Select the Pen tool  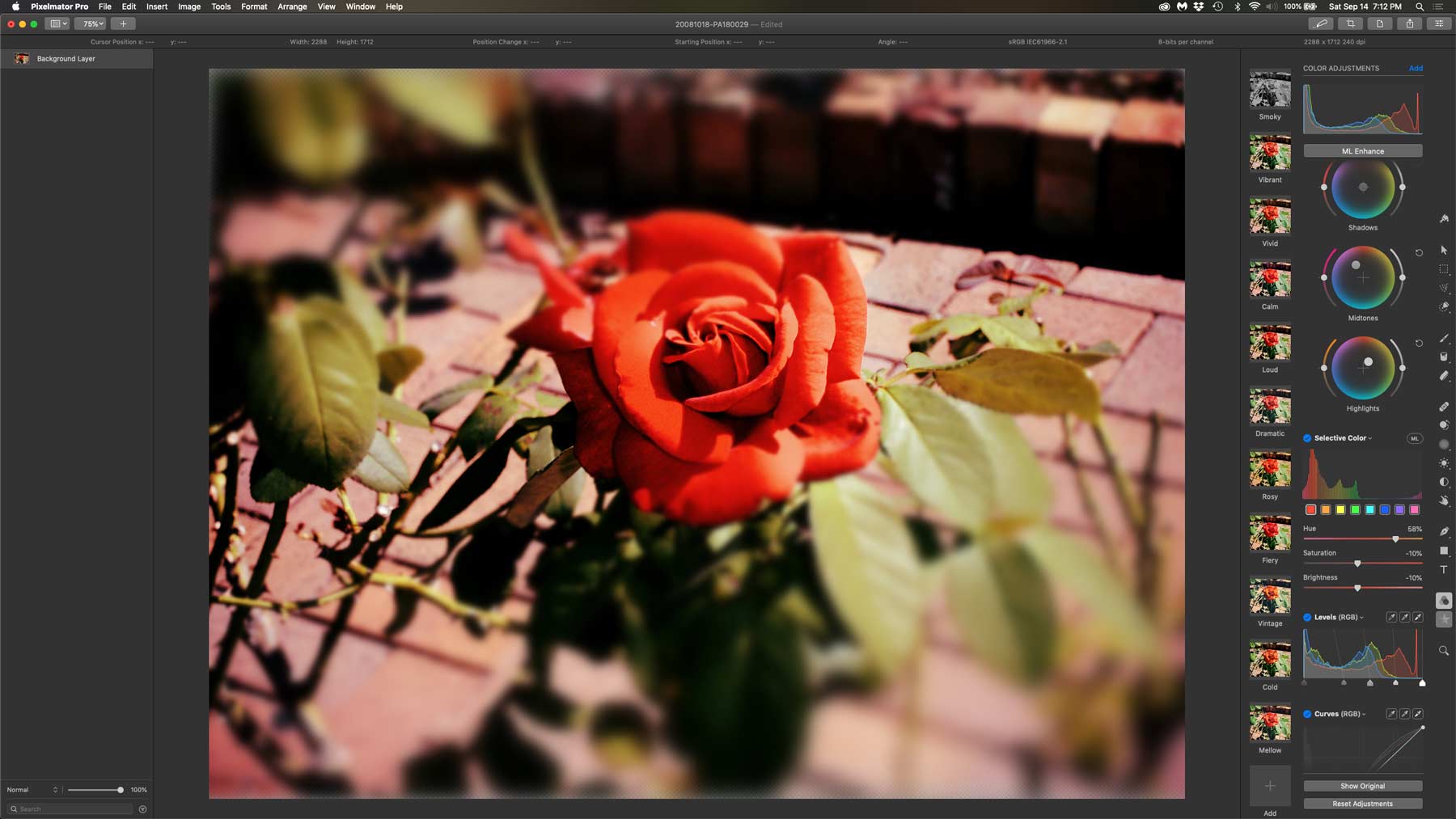click(1444, 531)
